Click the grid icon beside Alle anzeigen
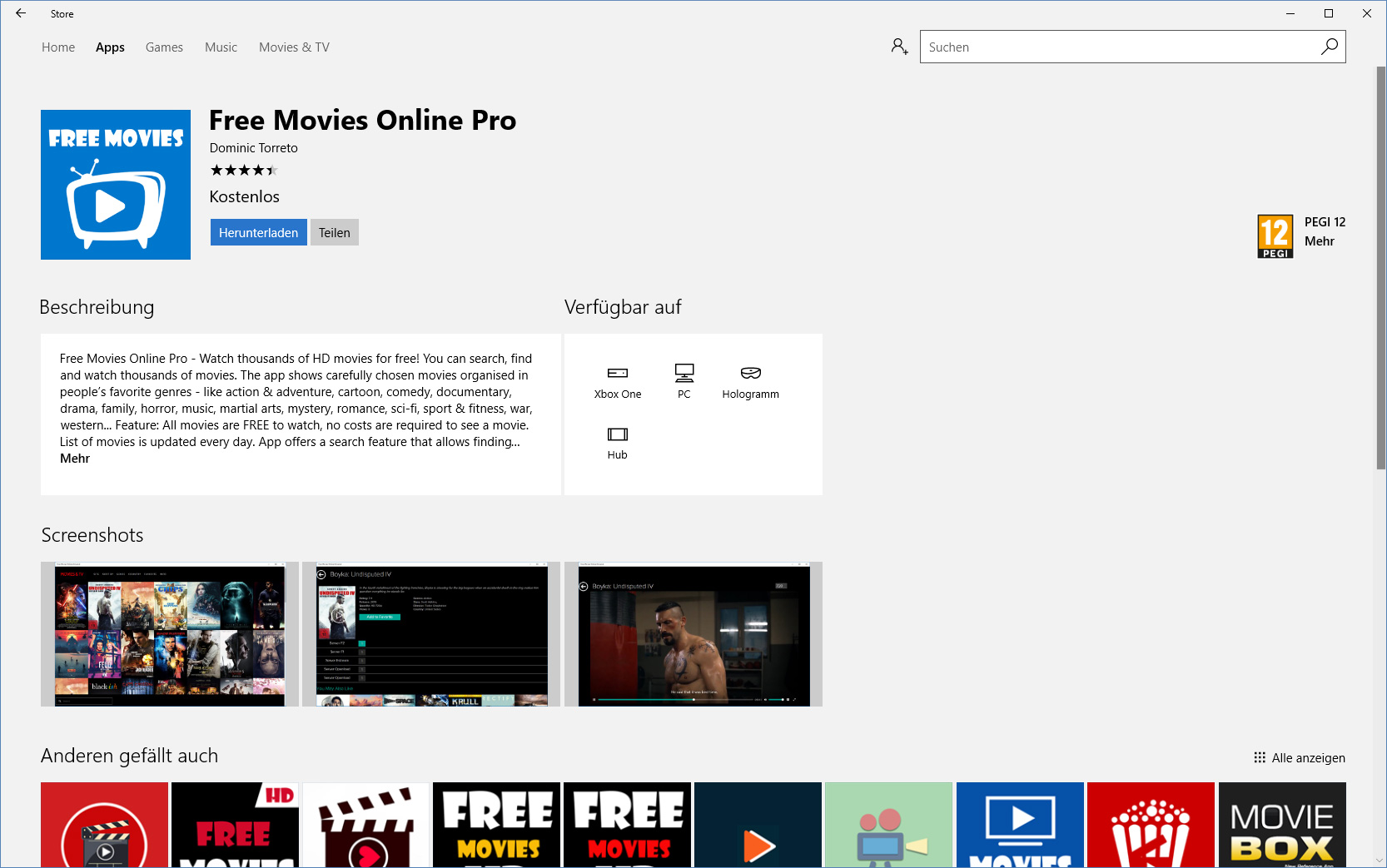This screenshot has height=868, width=1387. 1260,757
